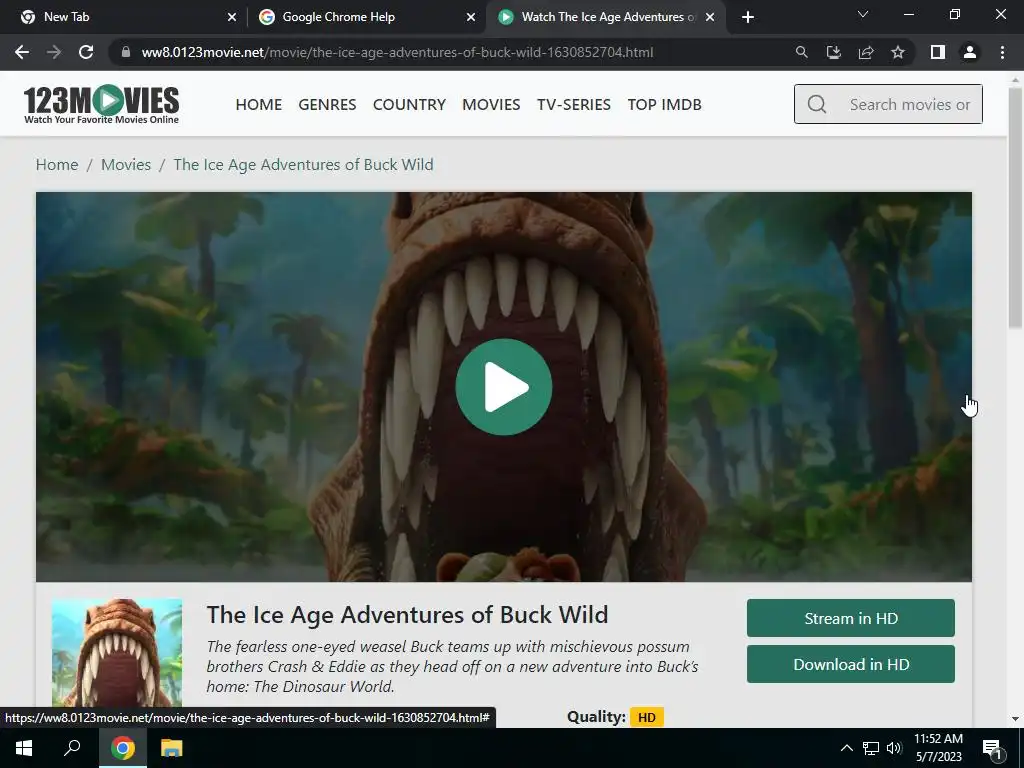
Task: Open the GENRES menu
Action: (327, 104)
